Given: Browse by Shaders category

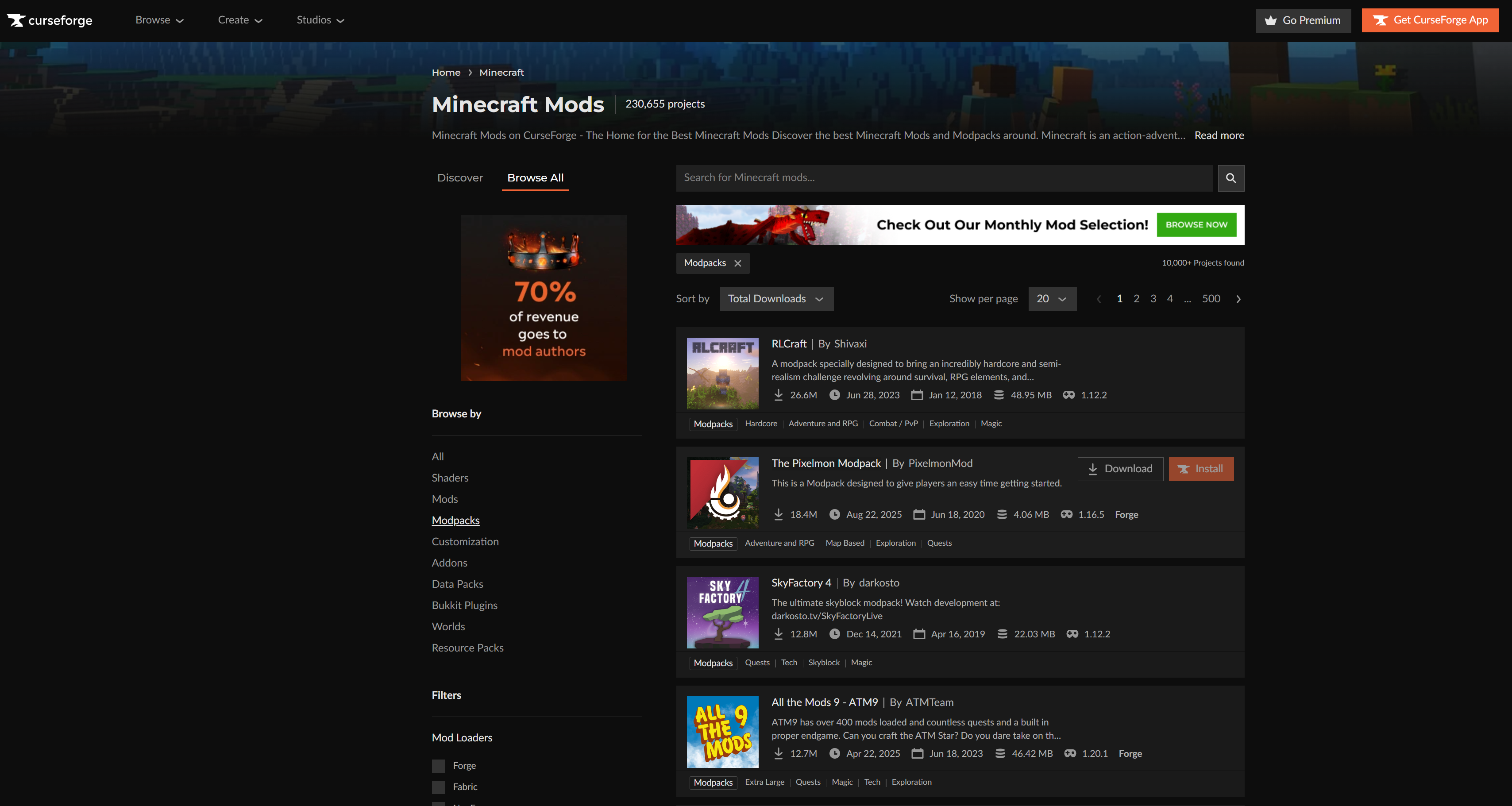Looking at the screenshot, I should click(450, 478).
